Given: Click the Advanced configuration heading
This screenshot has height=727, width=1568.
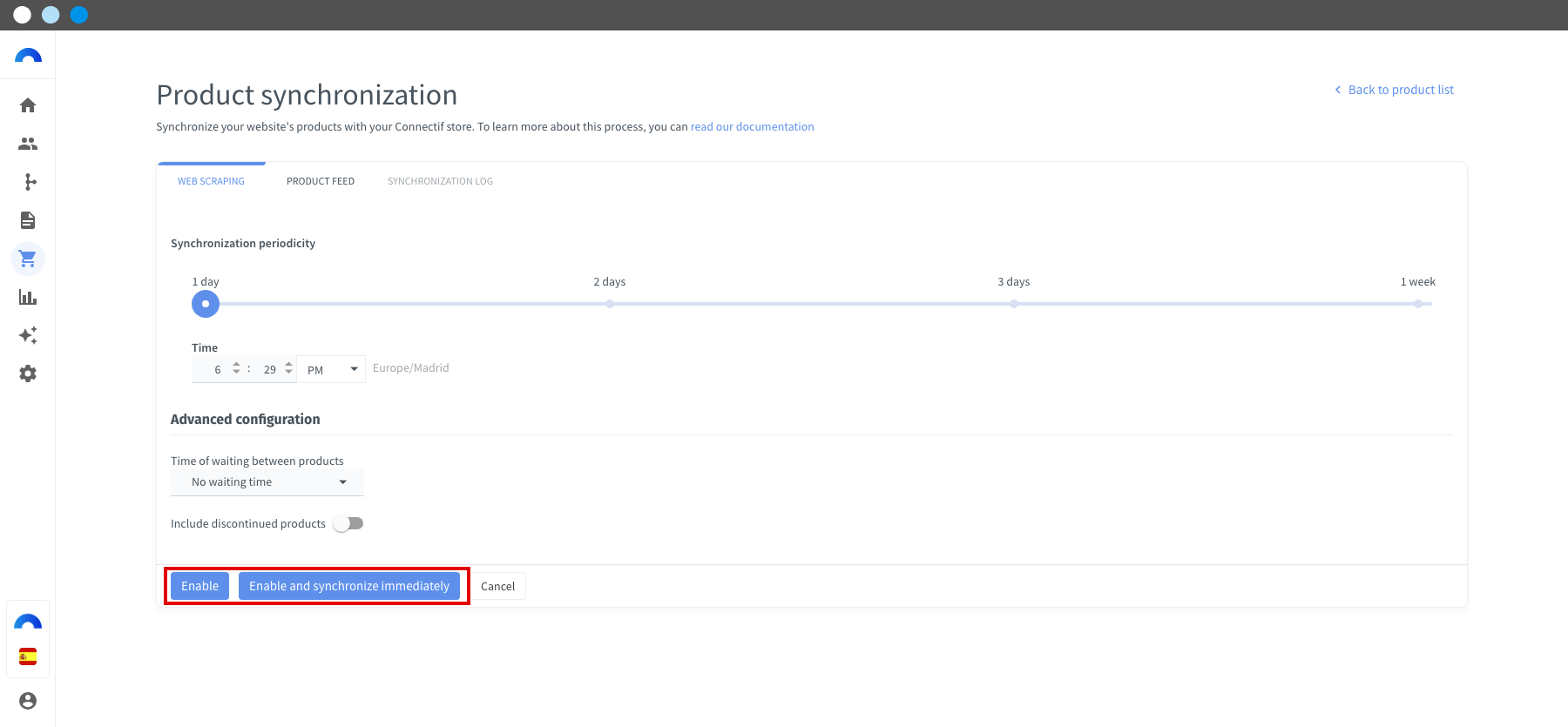Looking at the screenshot, I should pos(246,419).
